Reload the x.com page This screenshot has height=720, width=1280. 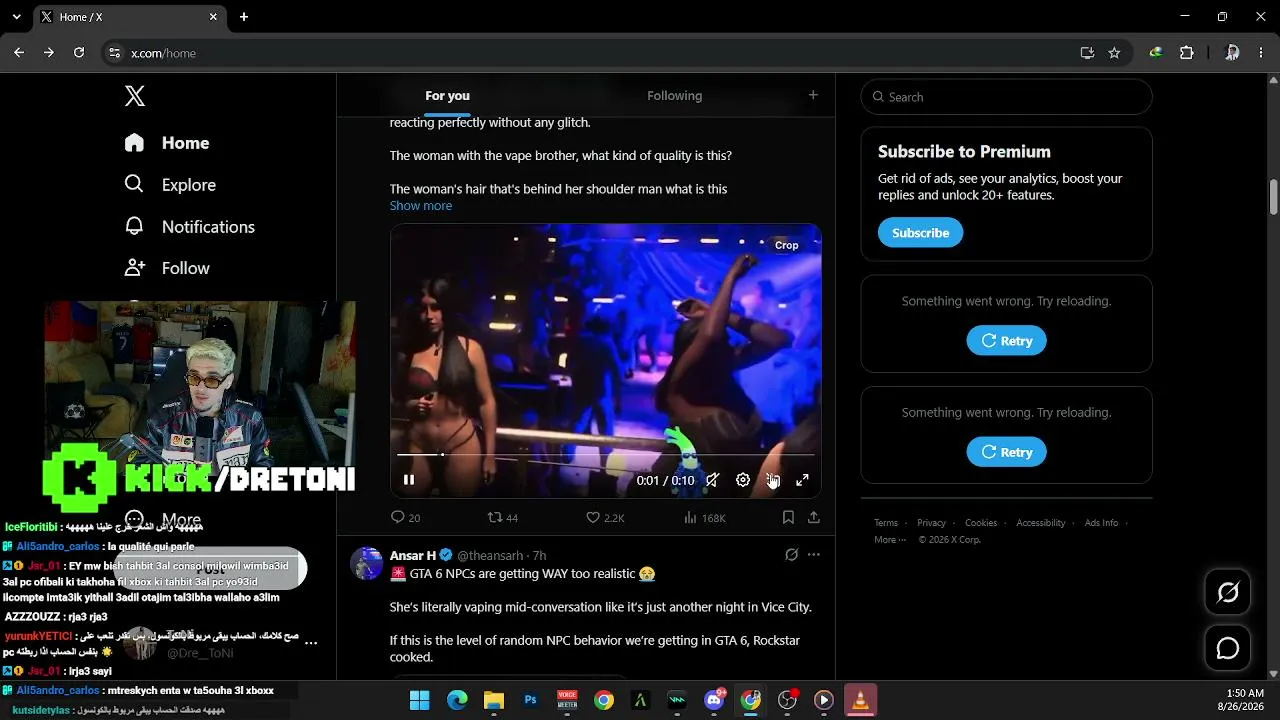79,53
